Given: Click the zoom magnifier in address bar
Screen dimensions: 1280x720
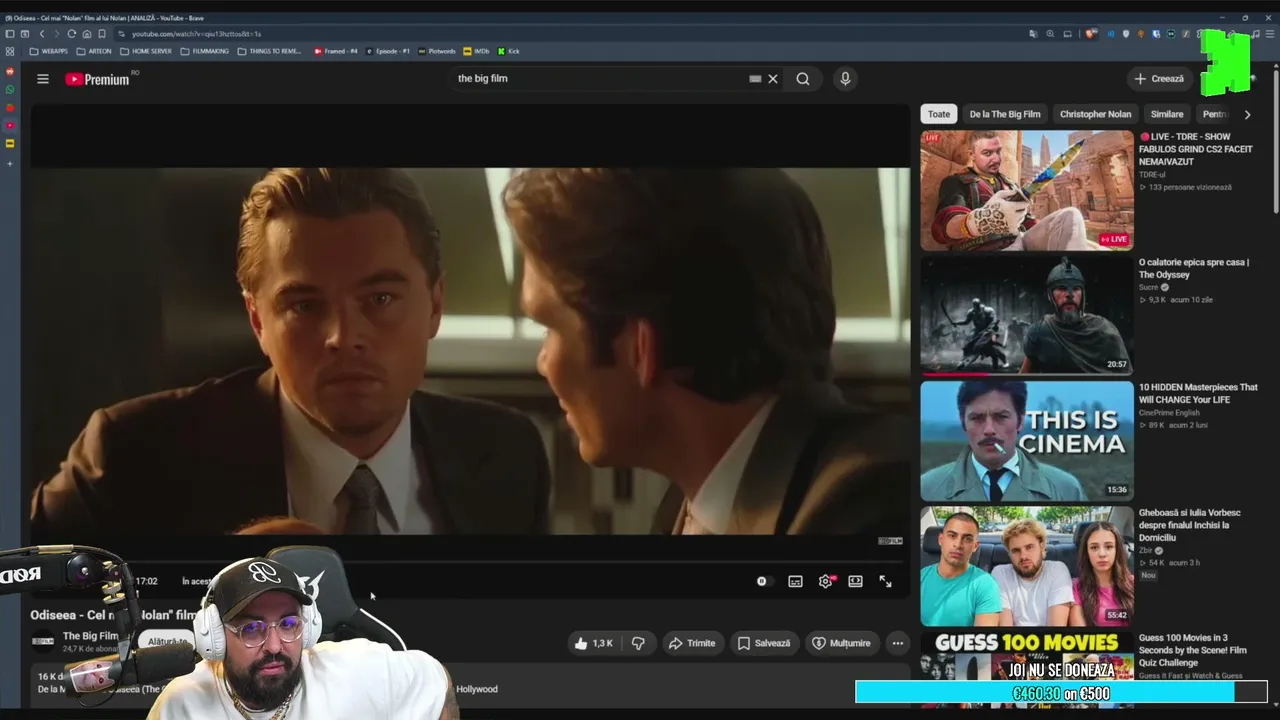Looking at the screenshot, I should tap(1050, 34).
